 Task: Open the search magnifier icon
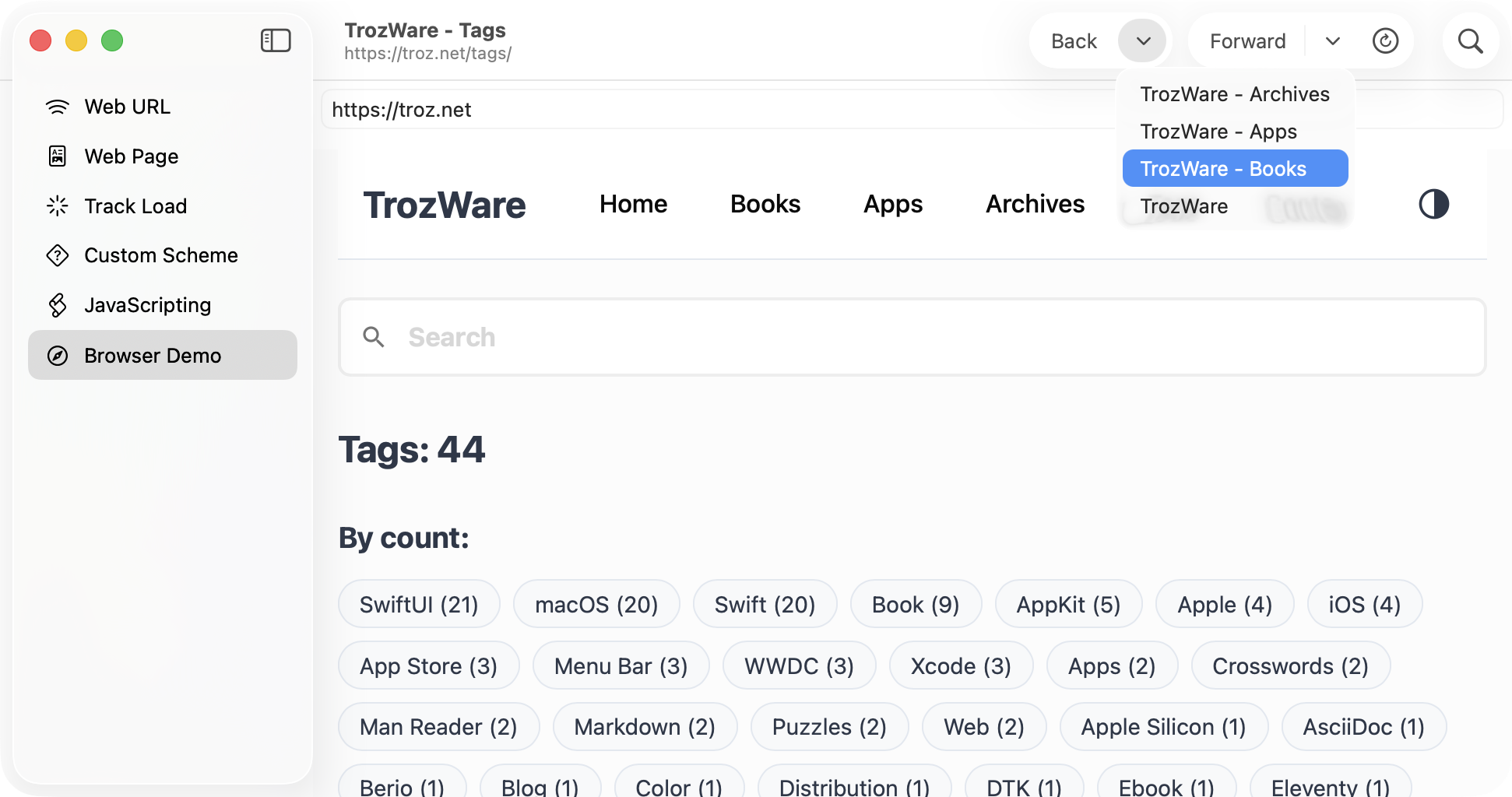pos(1470,40)
